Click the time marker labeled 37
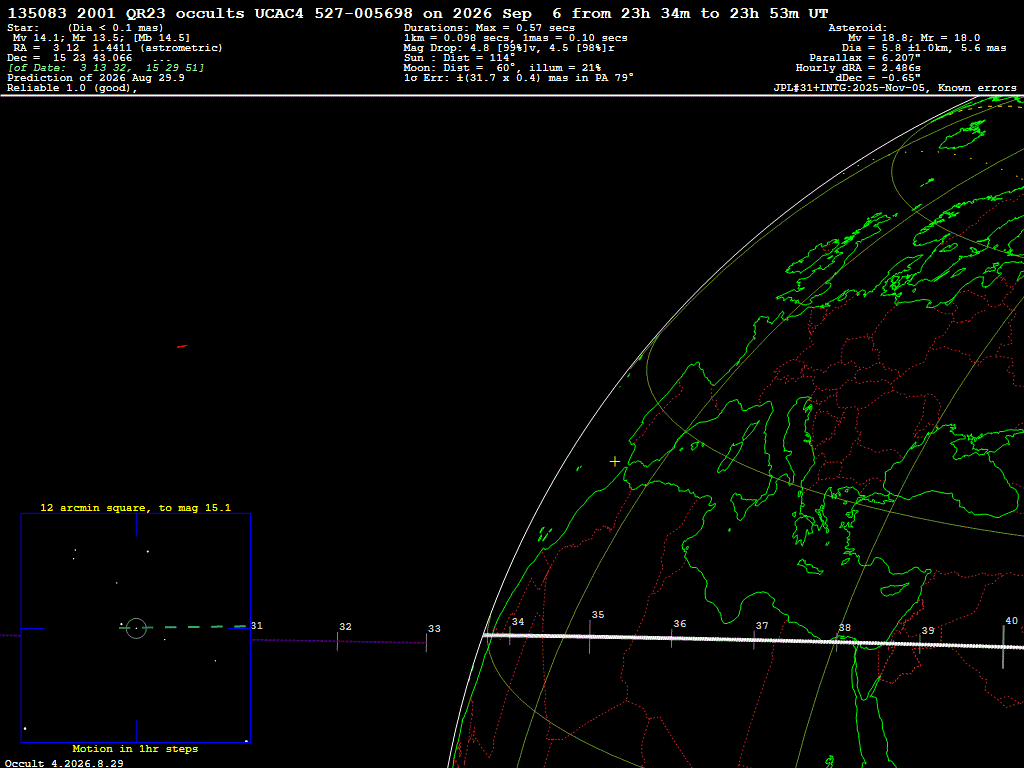The width and height of the screenshot is (1024, 768). click(761, 626)
